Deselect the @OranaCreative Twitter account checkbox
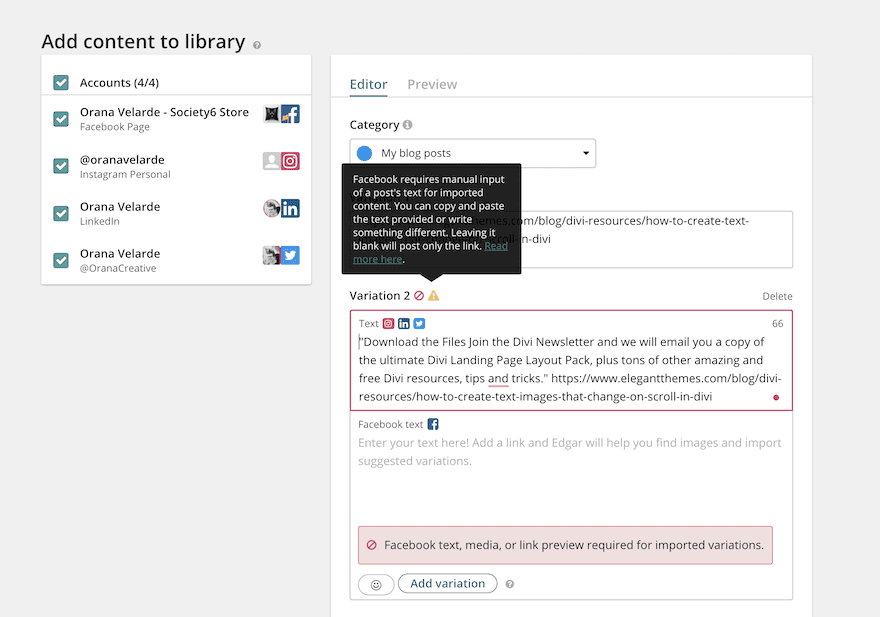Viewport: 880px width, 617px height. [x=61, y=260]
